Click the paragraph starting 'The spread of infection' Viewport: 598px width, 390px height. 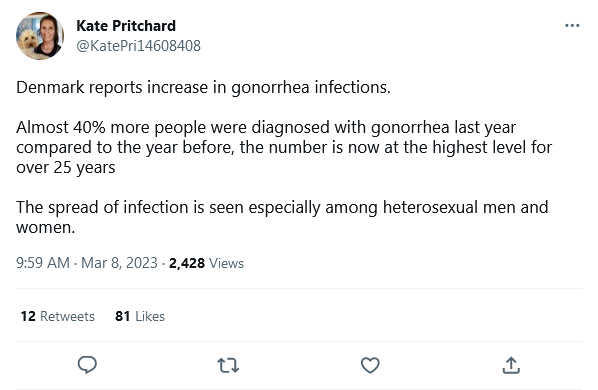coord(282,217)
